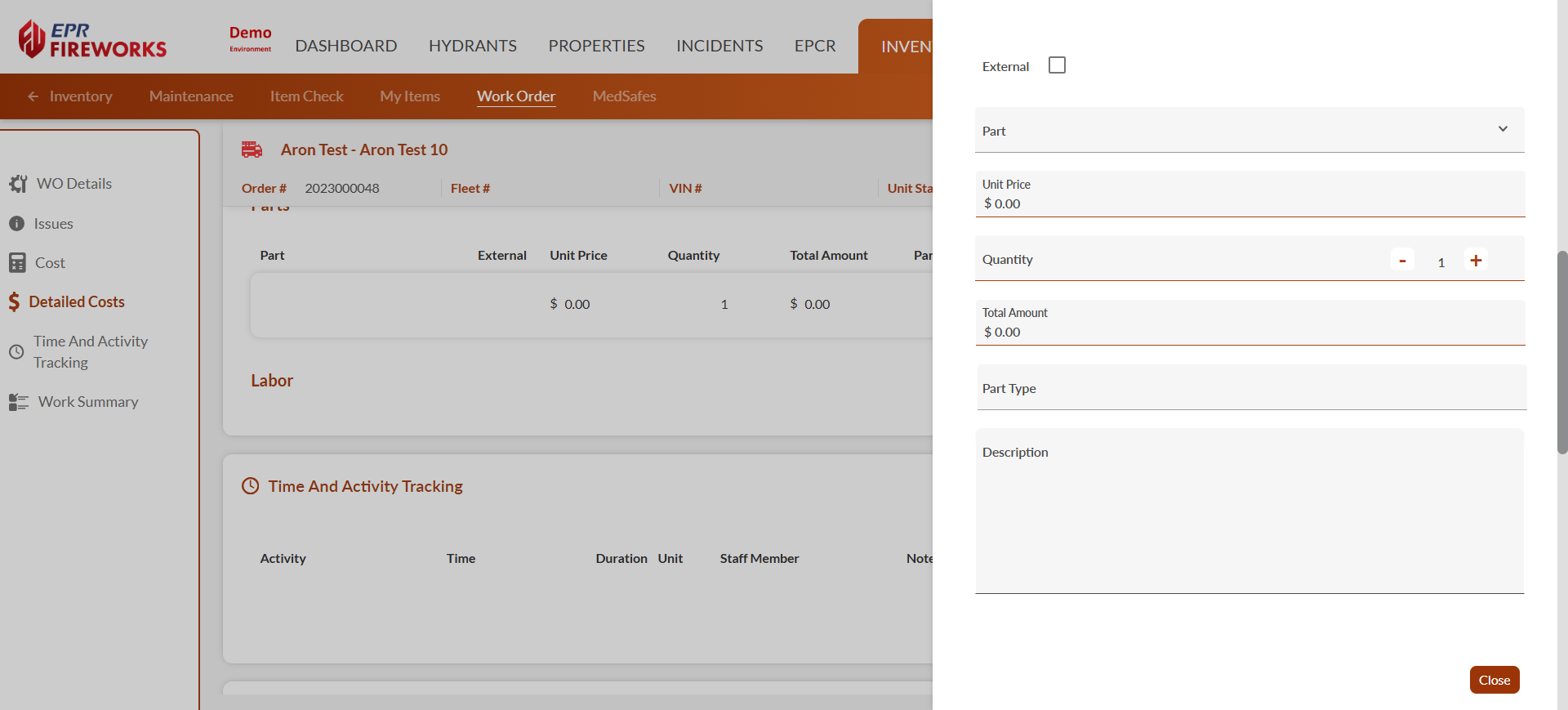
Task: Switch to the Maintenance tab
Action: coord(191,96)
